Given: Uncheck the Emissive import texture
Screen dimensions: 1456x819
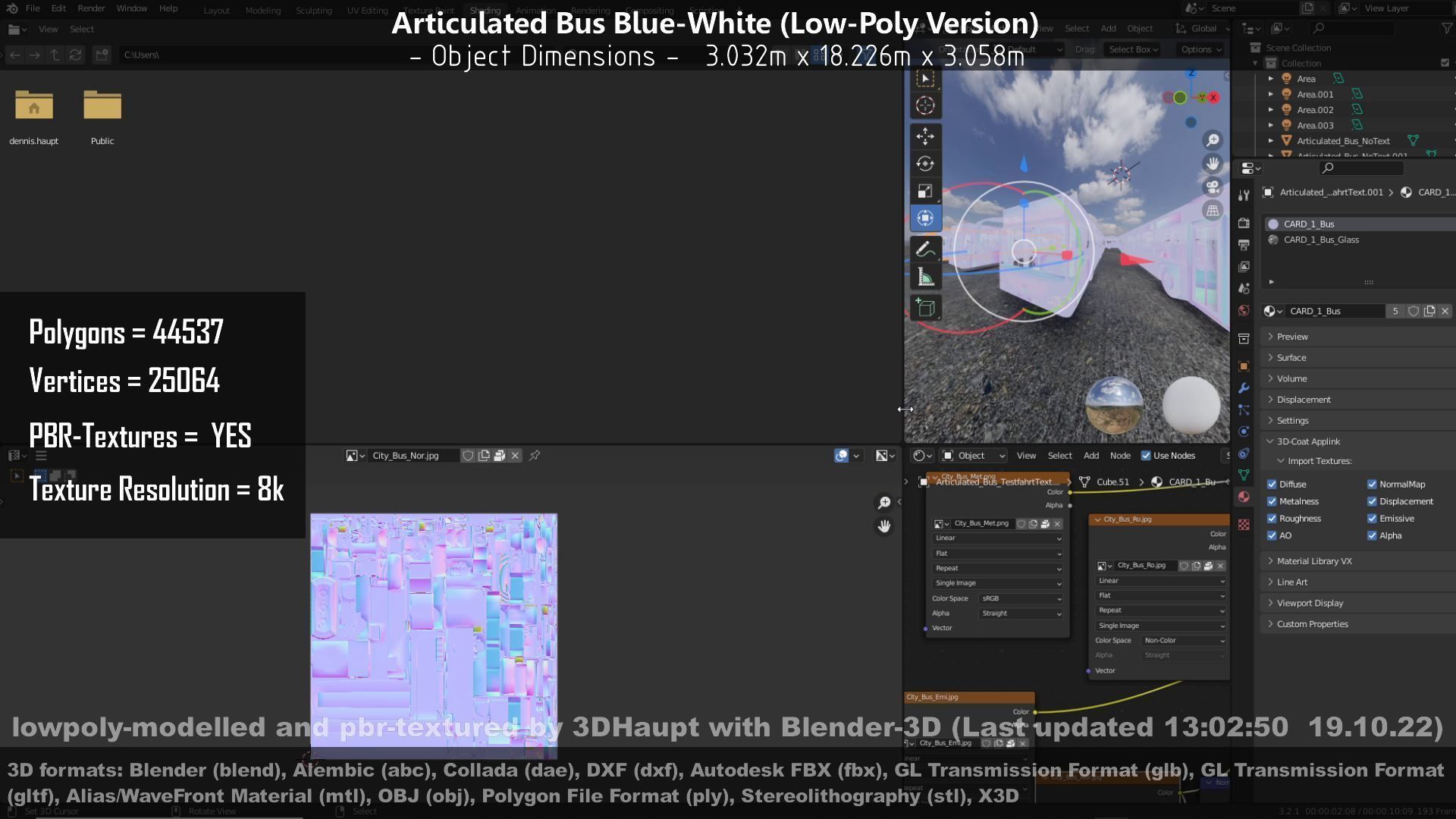Looking at the screenshot, I should pyautogui.click(x=1372, y=519).
